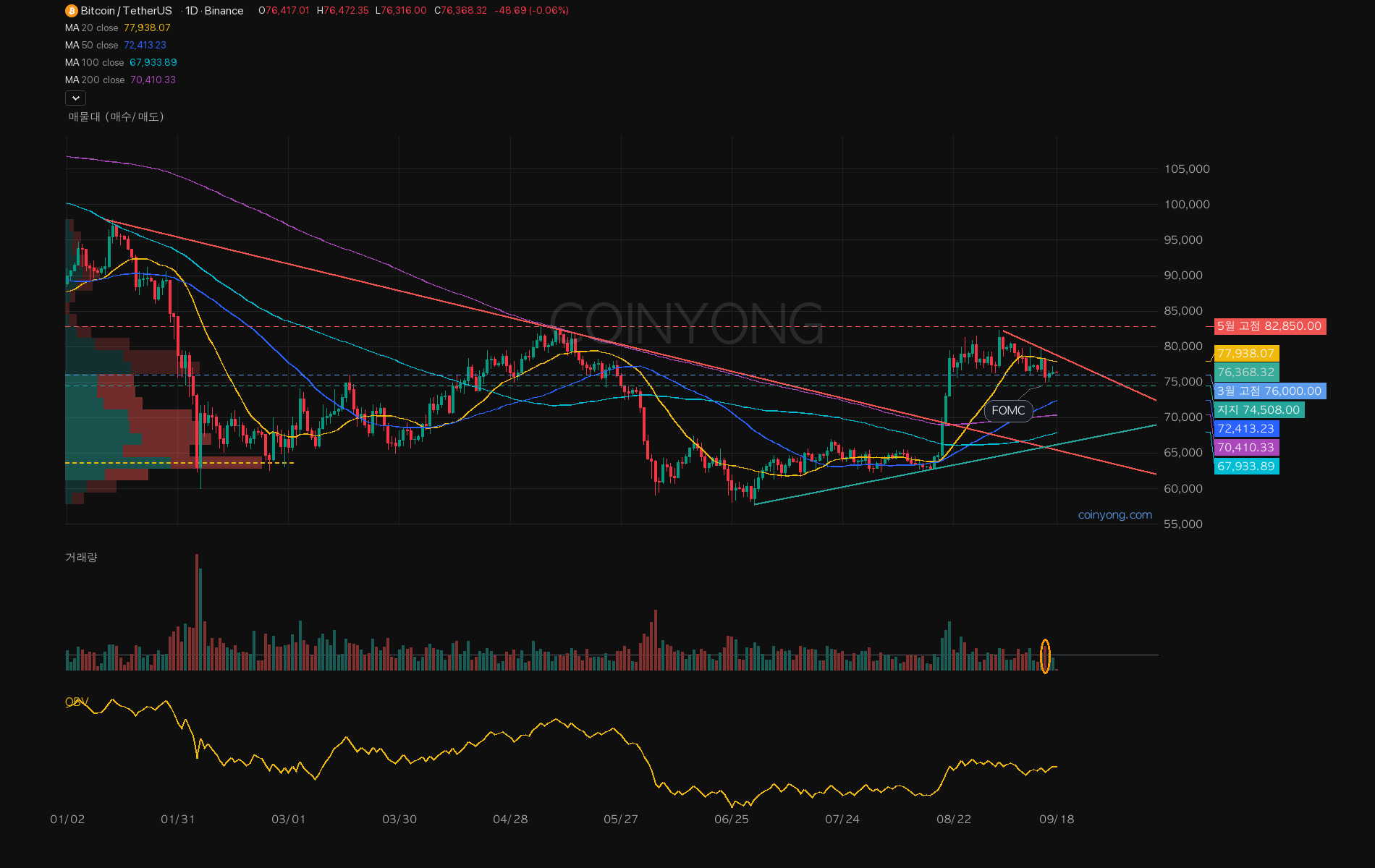Click the 01/02 date on the time axis

coord(67,820)
